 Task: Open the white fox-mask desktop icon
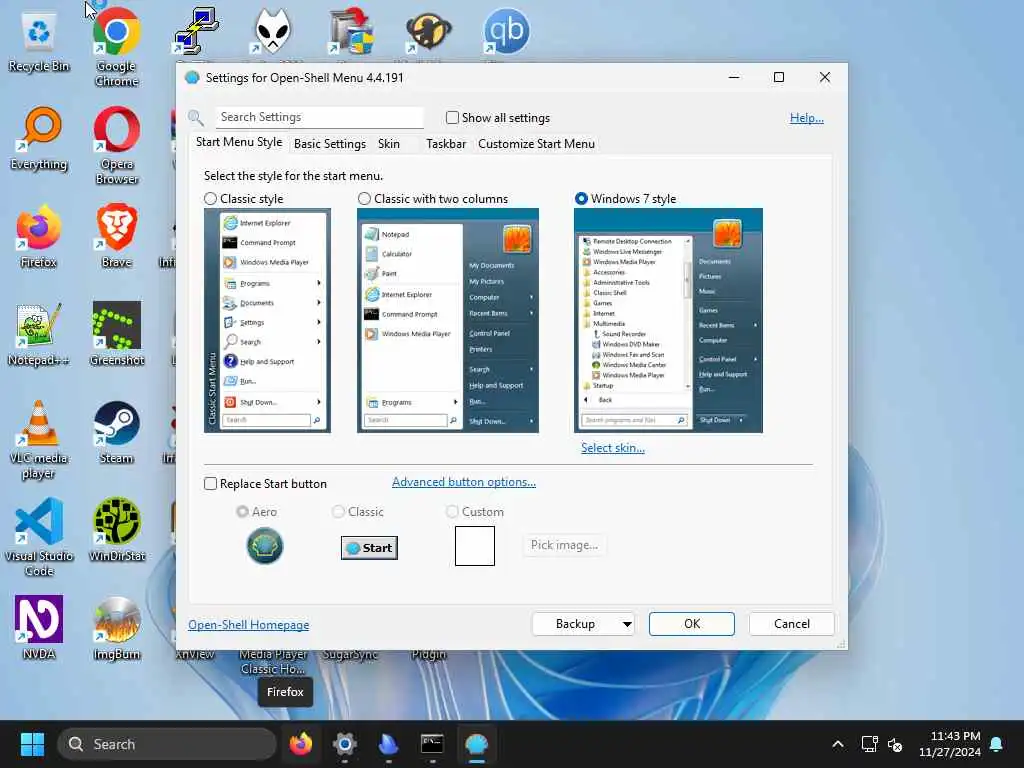[x=272, y=31]
